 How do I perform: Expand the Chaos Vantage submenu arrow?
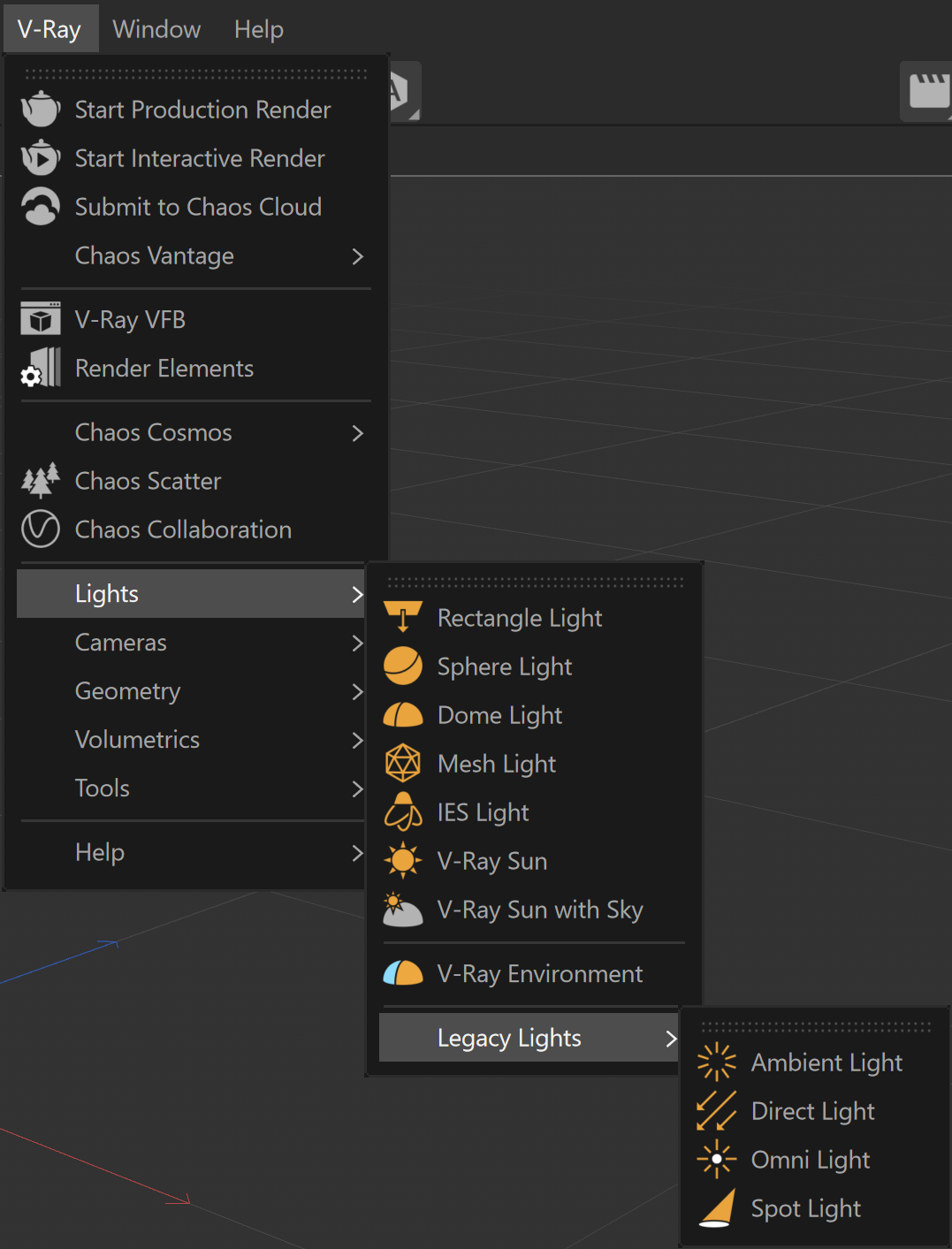[x=357, y=256]
